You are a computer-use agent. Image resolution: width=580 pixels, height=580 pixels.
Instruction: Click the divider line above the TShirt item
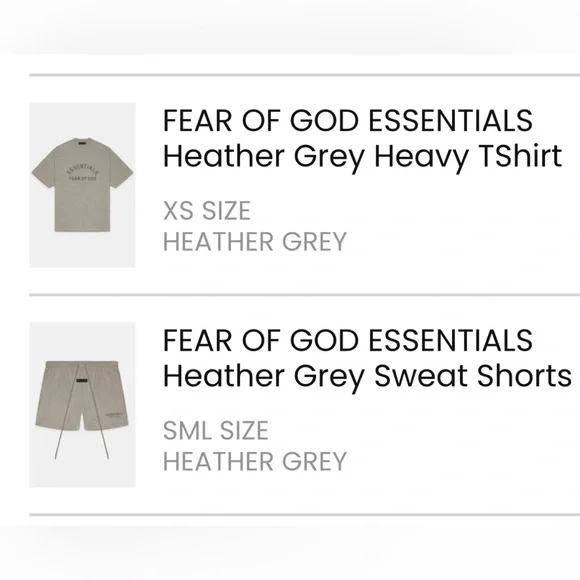(x=305, y=75)
